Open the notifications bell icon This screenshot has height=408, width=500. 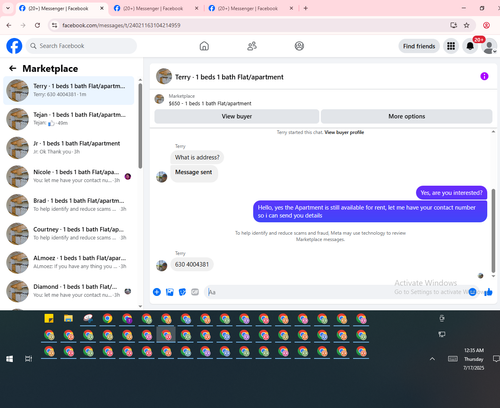(470, 46)
